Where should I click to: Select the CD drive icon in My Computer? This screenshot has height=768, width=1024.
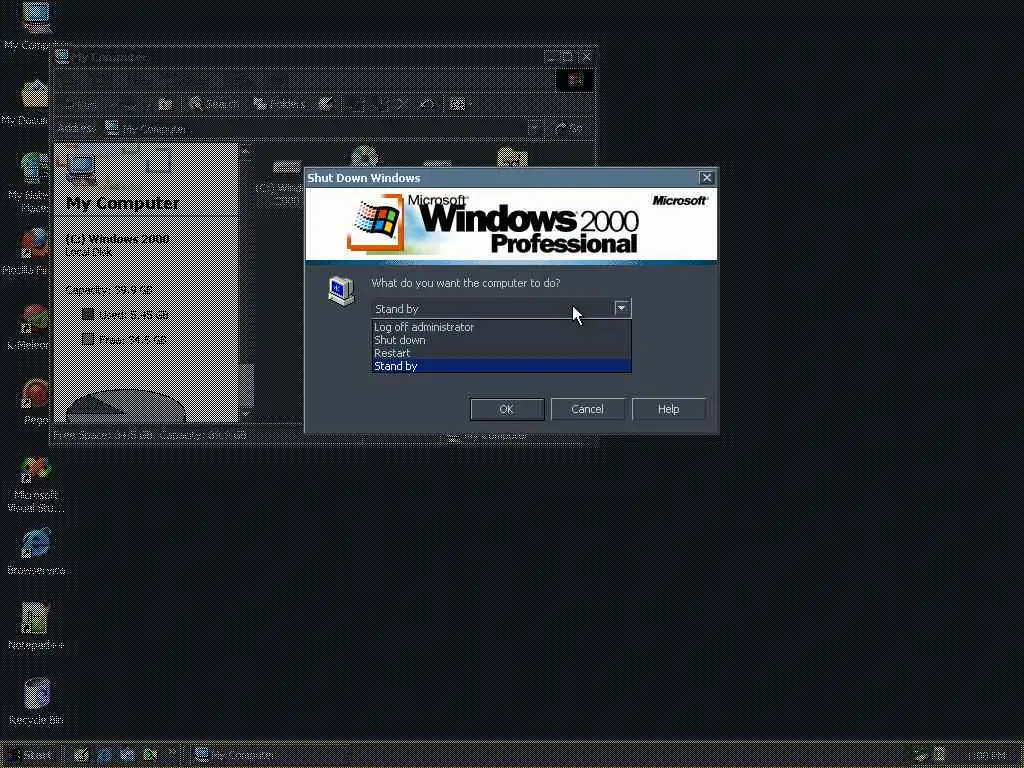(364, 157)
